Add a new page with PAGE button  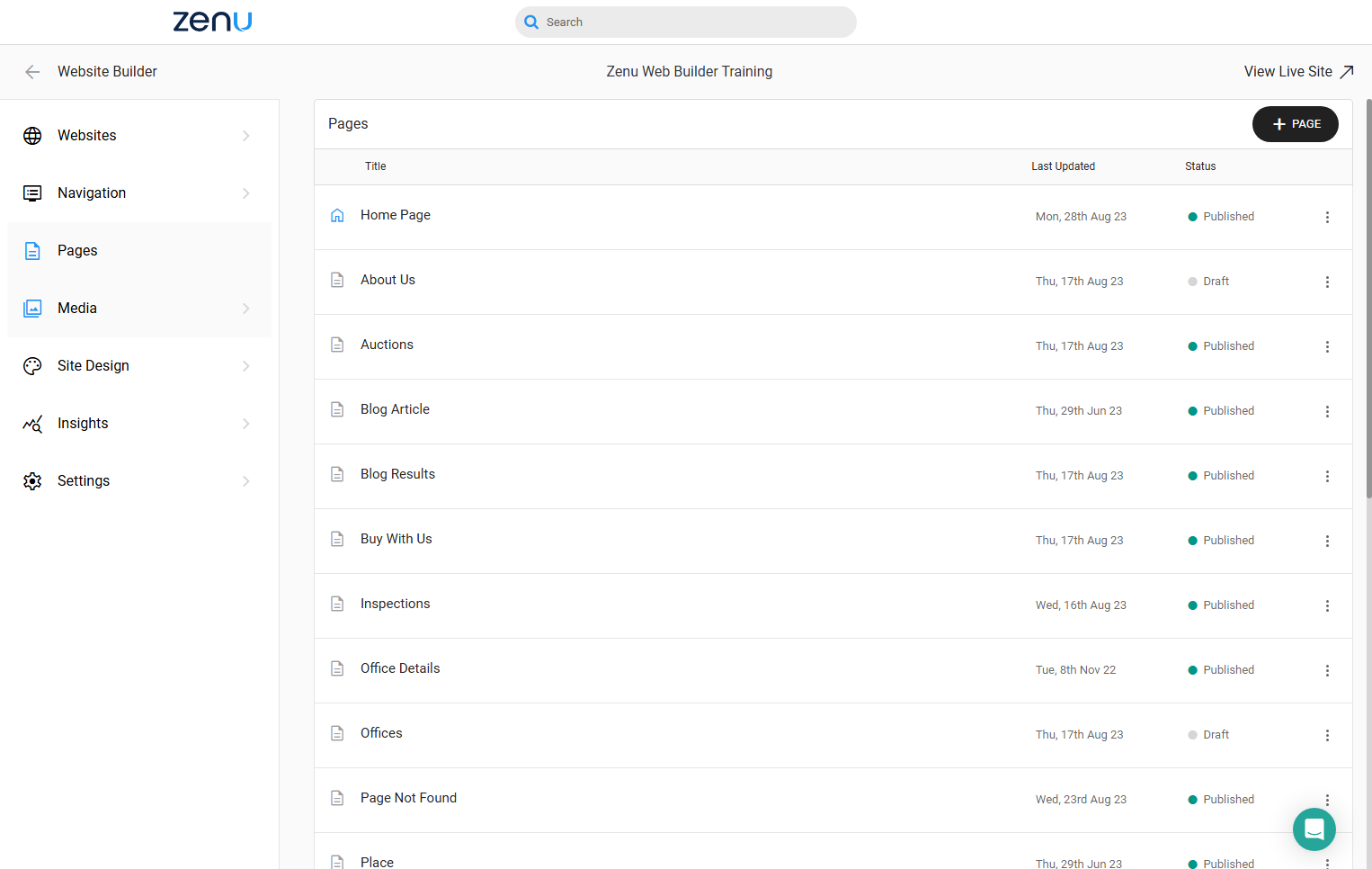click(1295, 124)
